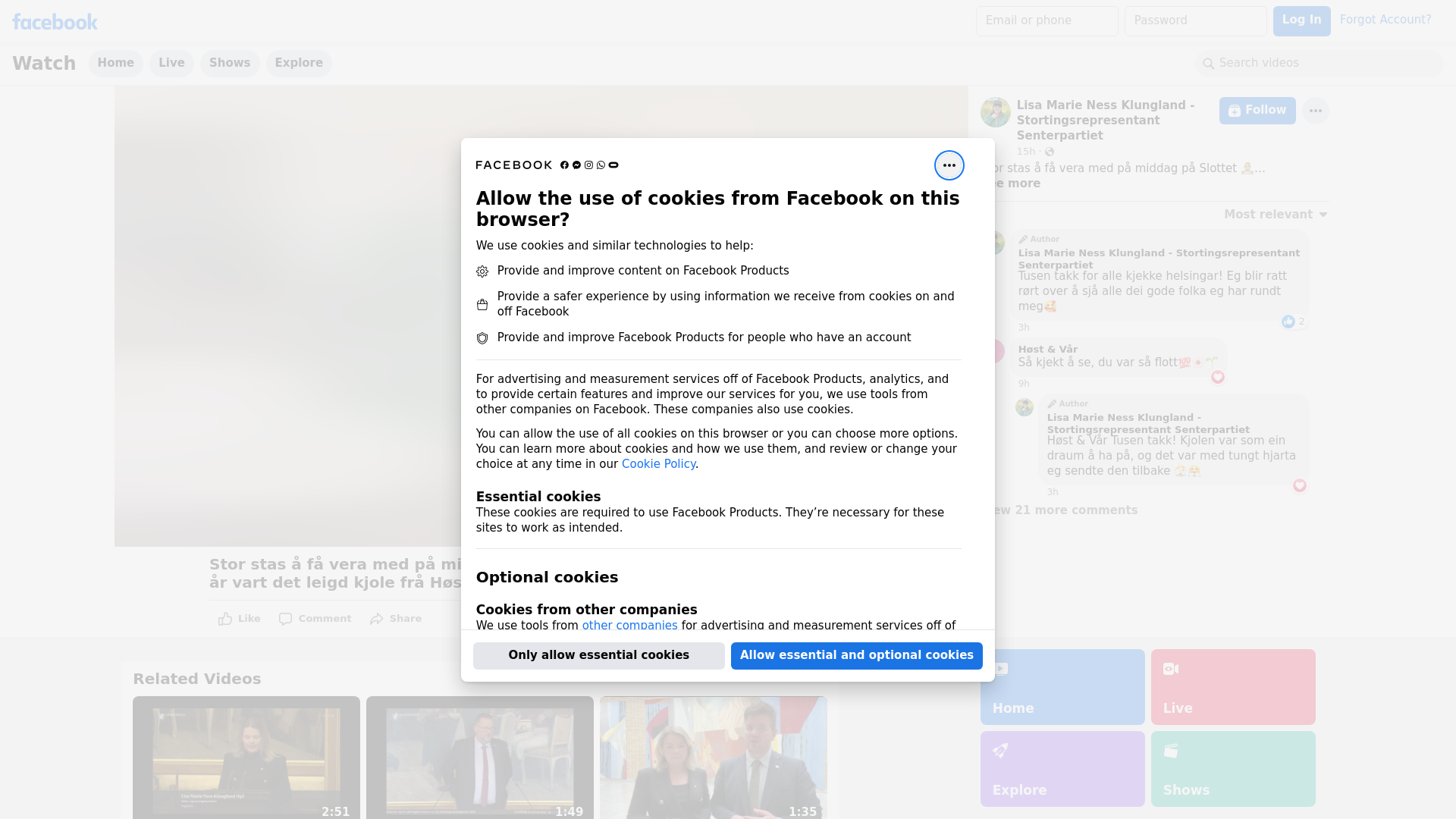
Task: Click the Watch heading
Action: coord(44,64)
